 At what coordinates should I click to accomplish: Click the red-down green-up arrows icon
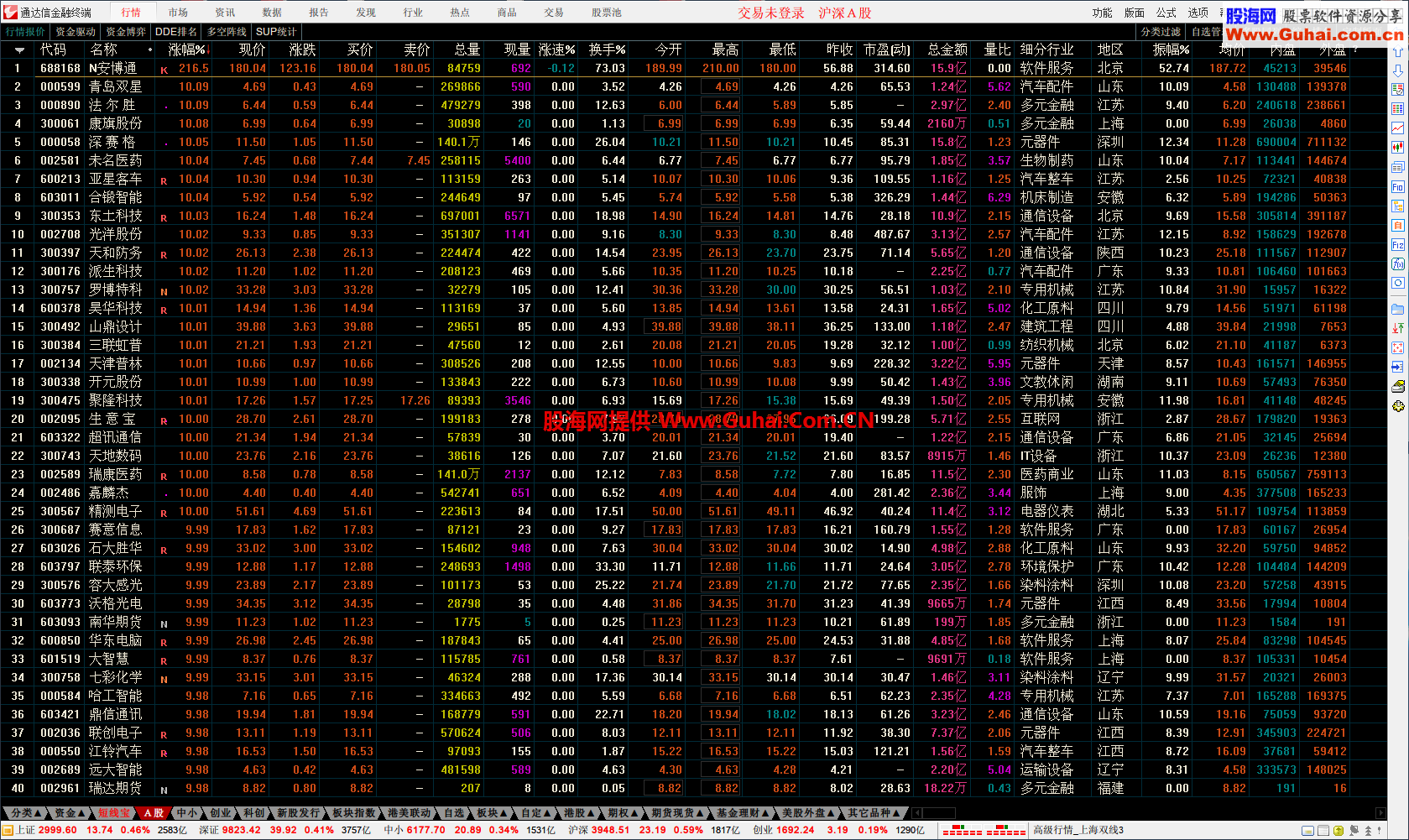pyautogui.click(x=1397, y=328)
